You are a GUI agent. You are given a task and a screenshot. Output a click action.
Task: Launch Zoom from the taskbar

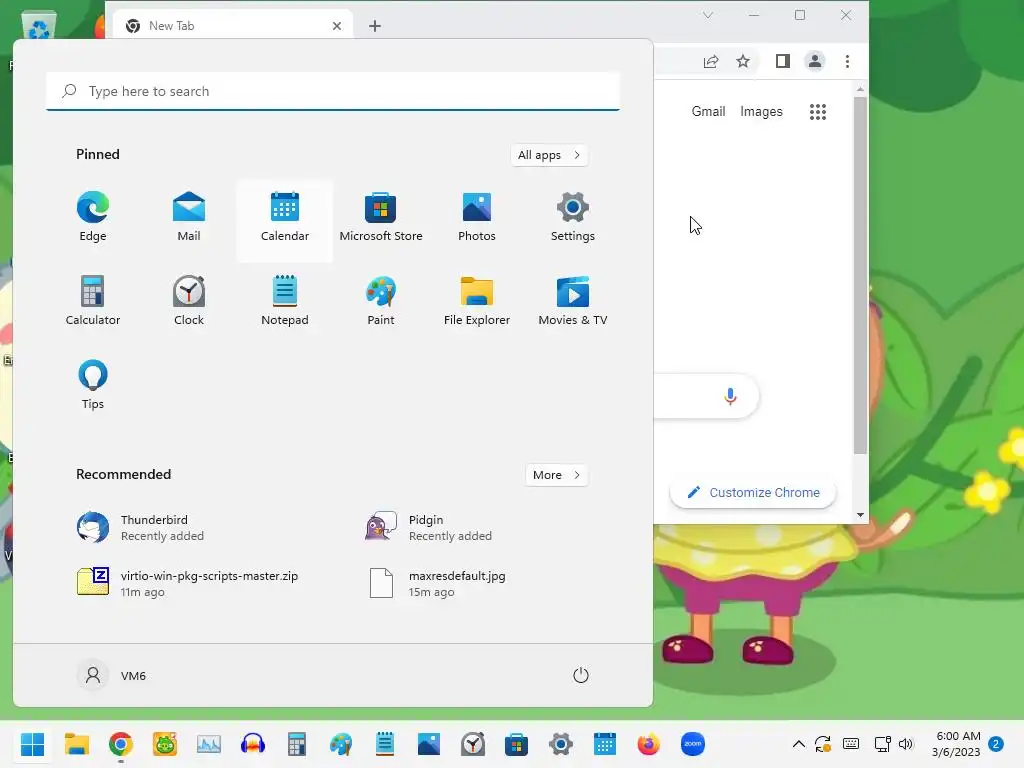(692, 744)
